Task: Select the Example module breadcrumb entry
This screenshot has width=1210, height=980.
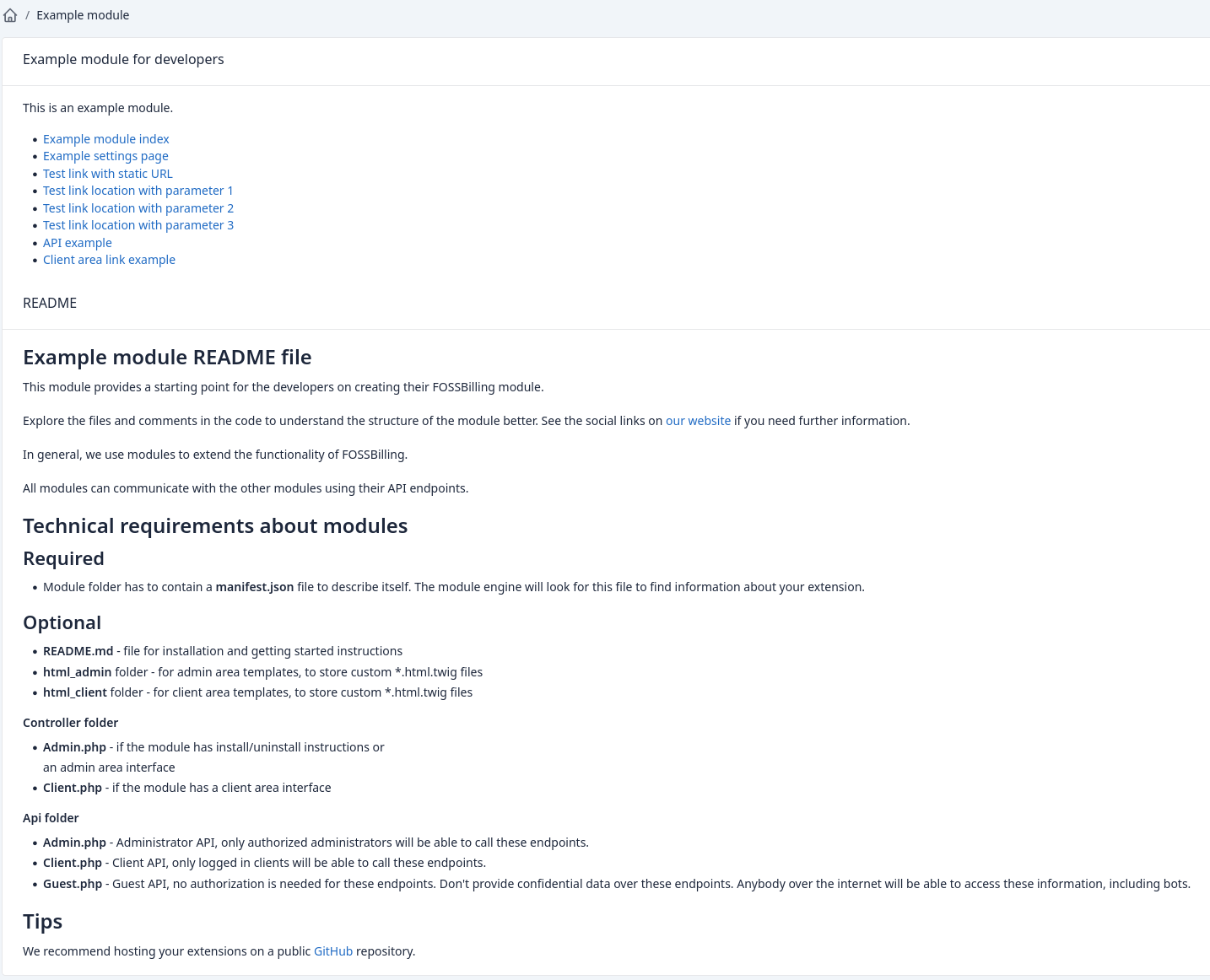Action: click(x=82, y=14)
